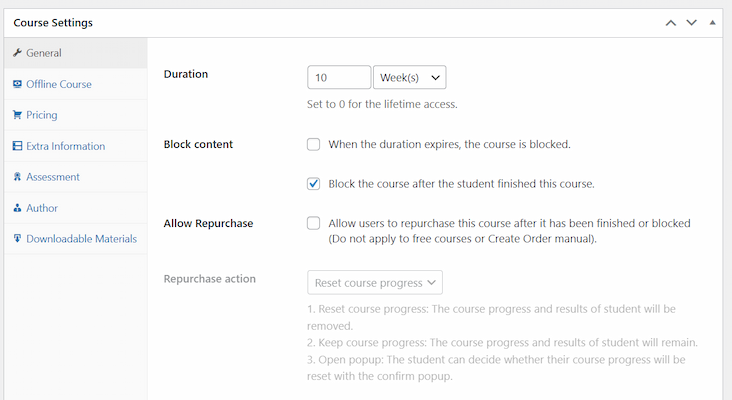Open Extra Information settings tab
The image size is (732, 400).
[65, 146]
